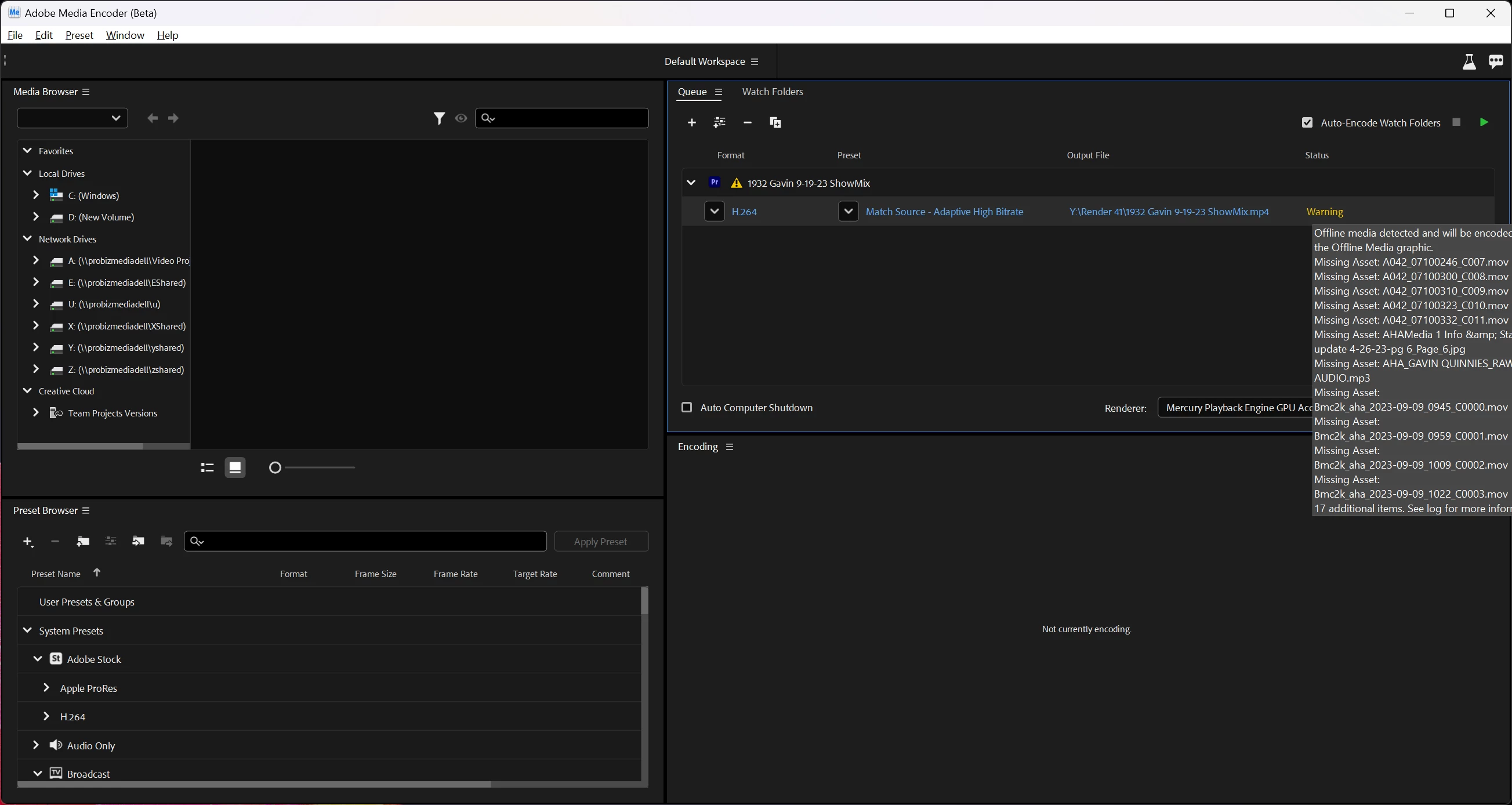
Task: Collapse the Adobe Stock preset group
Action: pos(38,659)
